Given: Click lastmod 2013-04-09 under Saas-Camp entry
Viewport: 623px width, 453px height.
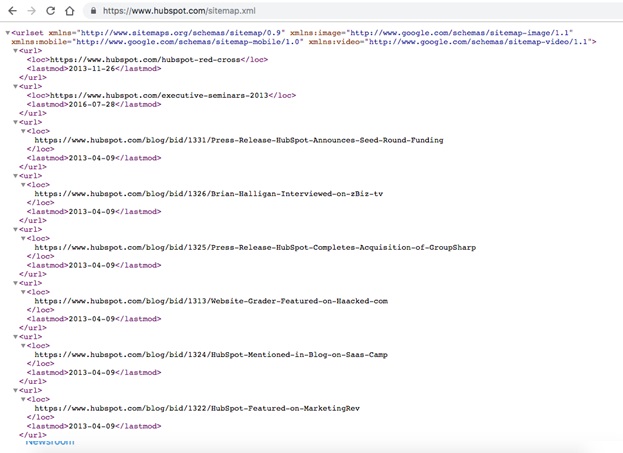Looking at the screenshot, I should point(92,373).
